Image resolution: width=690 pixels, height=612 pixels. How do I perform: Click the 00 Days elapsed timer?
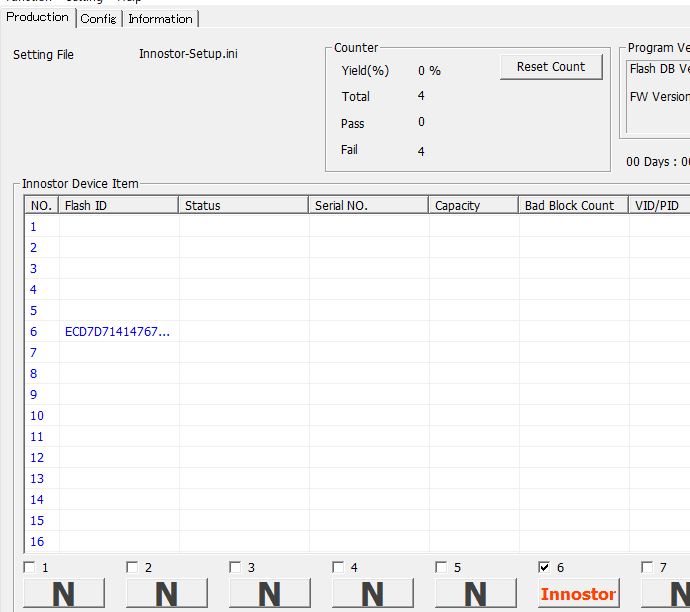(x=658, y=162)
